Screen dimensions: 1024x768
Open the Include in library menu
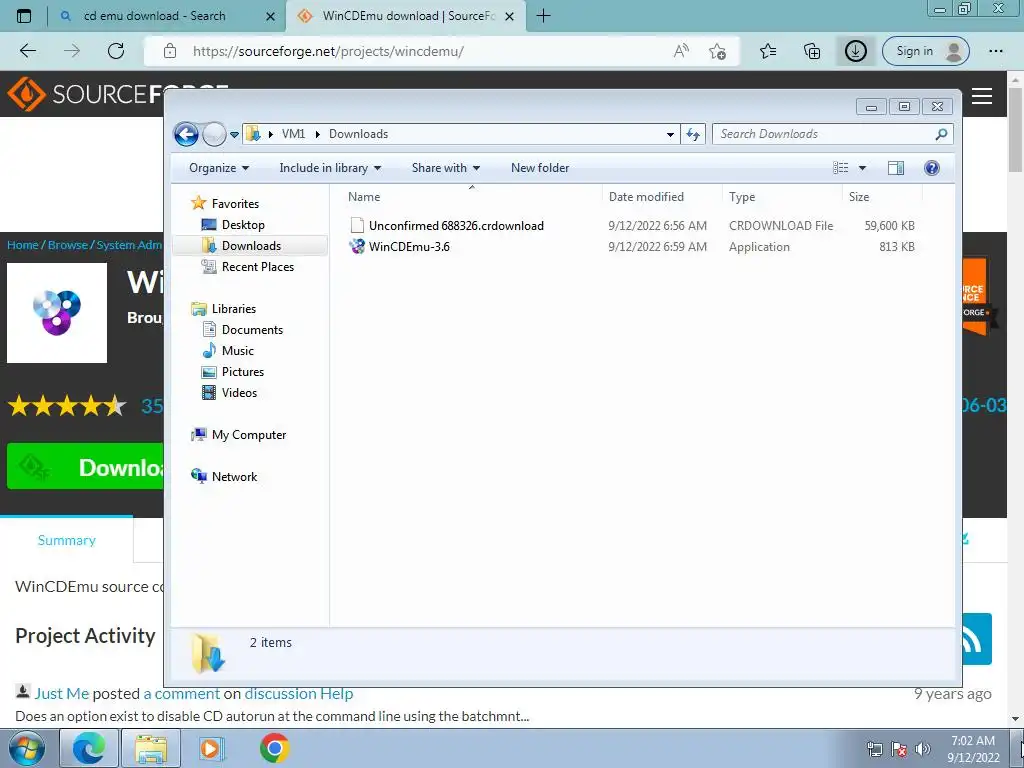click(330, 168)
